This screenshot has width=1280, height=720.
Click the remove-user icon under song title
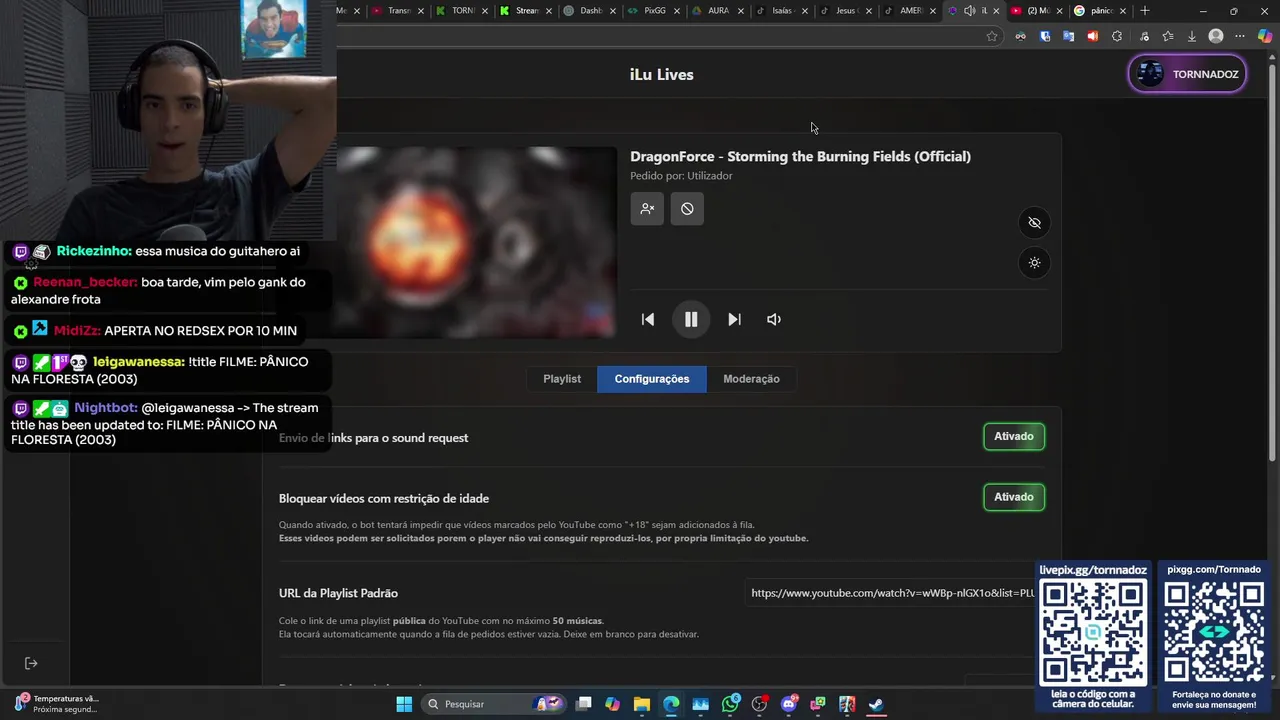click(x=647, y=209)
